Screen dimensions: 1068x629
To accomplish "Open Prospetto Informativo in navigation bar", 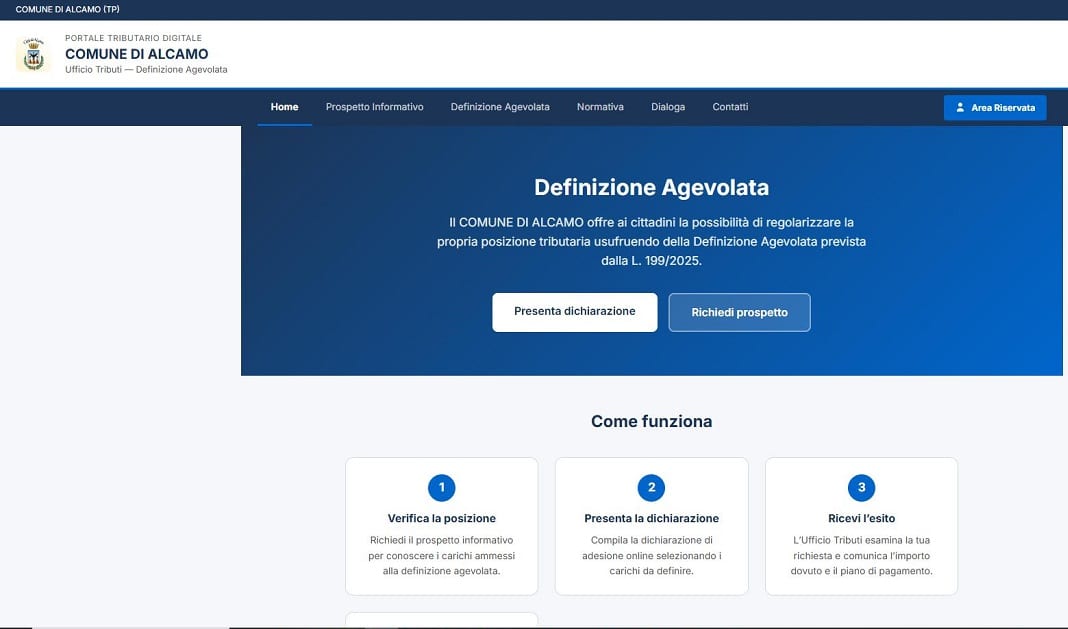I will 374,107.
